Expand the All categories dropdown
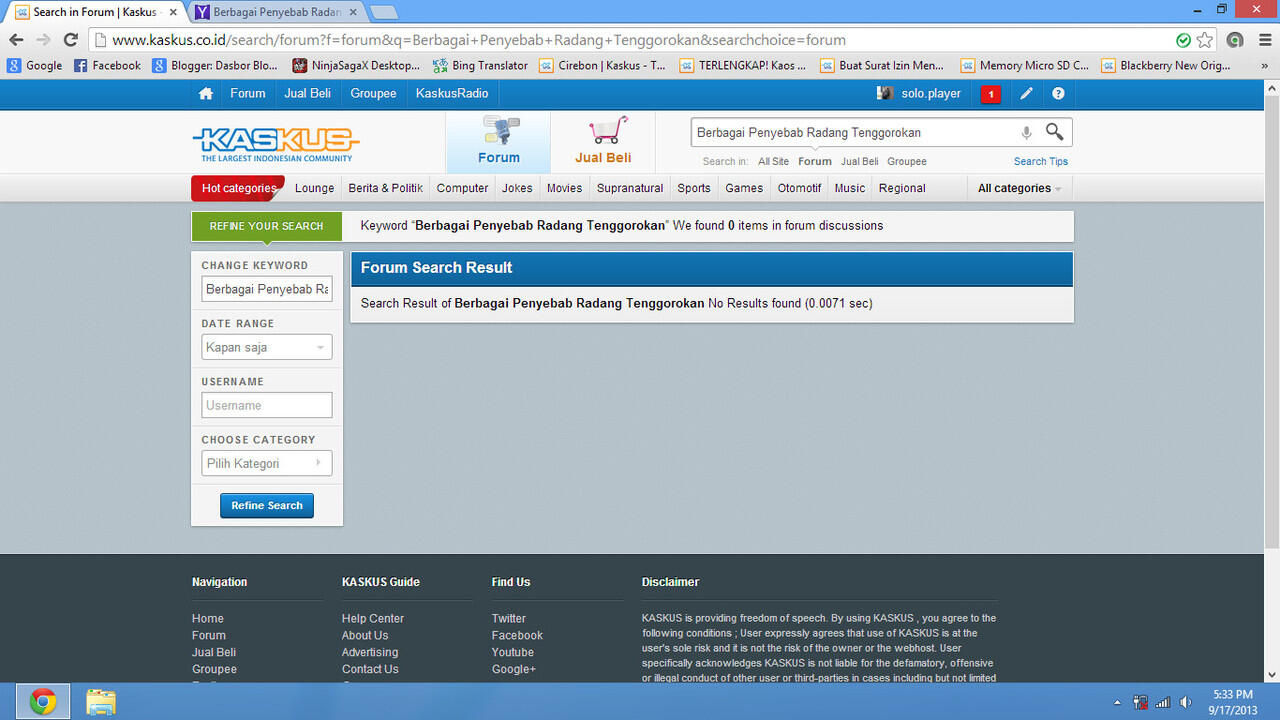This screenshot has height=720, width=1280. click(x=1019, y=188)
